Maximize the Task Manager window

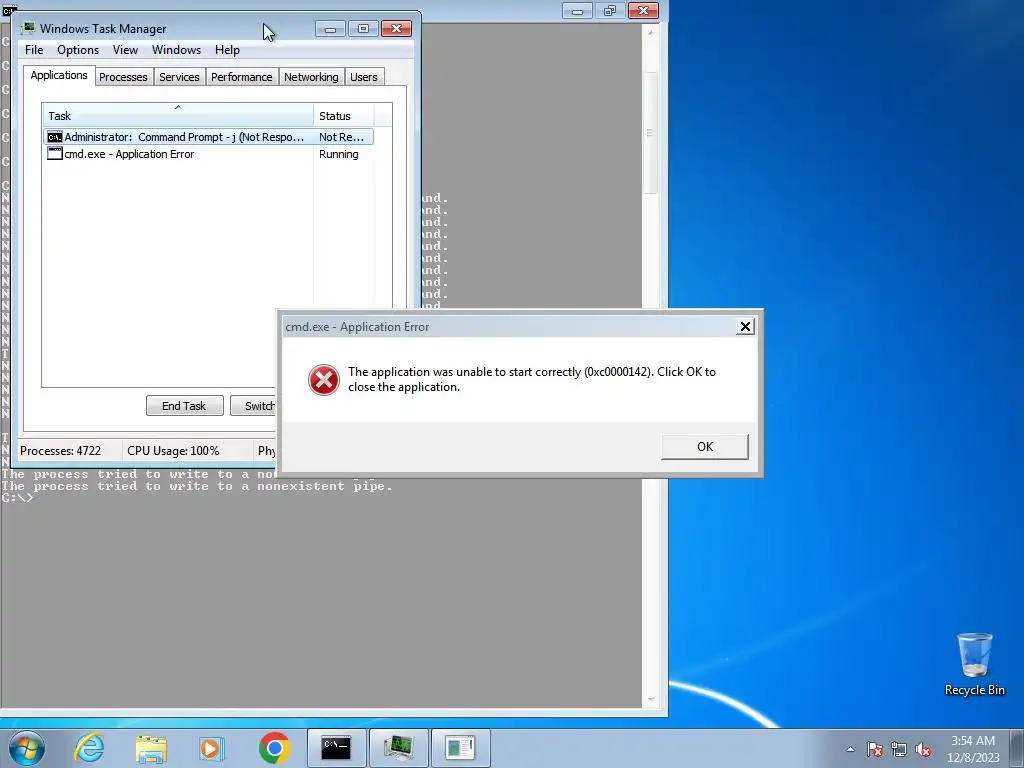pos(363,29)
